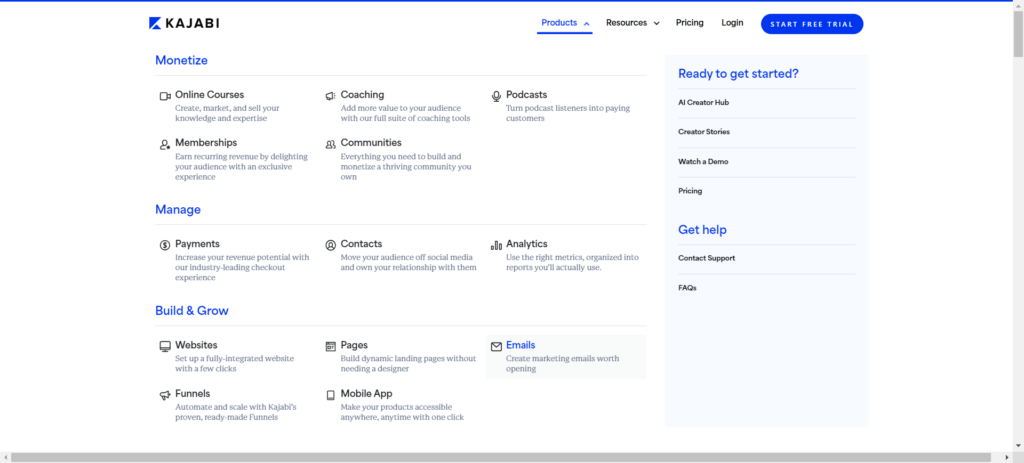Open the Pages product link
The image size is (1024, 463).
tap(354, 345)
